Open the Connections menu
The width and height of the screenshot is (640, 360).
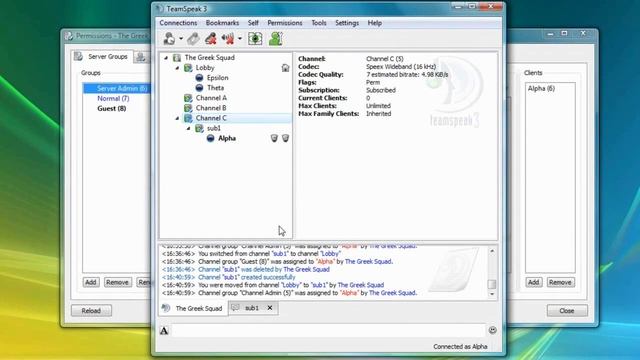click(178, 23)
